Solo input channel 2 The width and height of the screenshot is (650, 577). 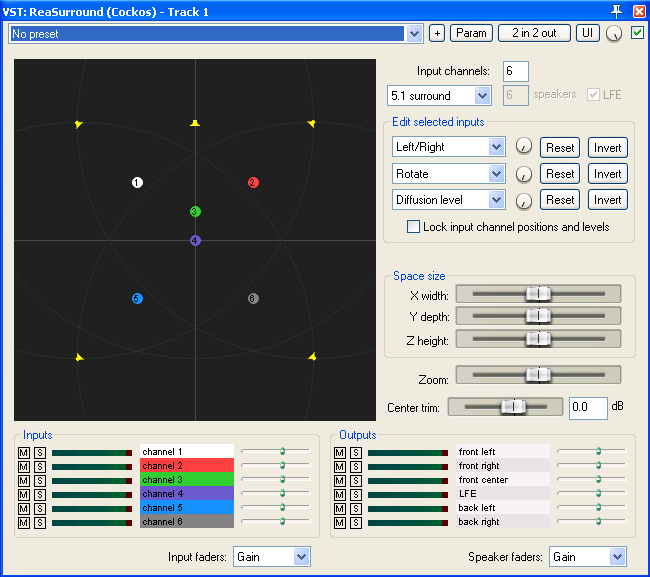click(x=40, y=467)
